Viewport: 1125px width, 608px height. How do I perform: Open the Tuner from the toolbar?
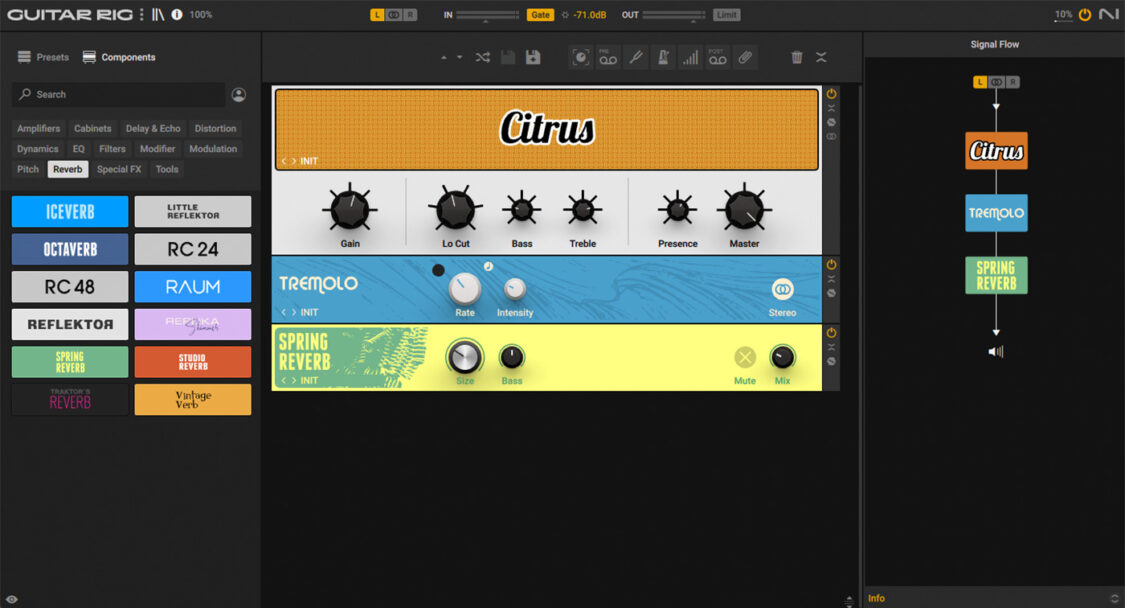click(x=636, y=57)
